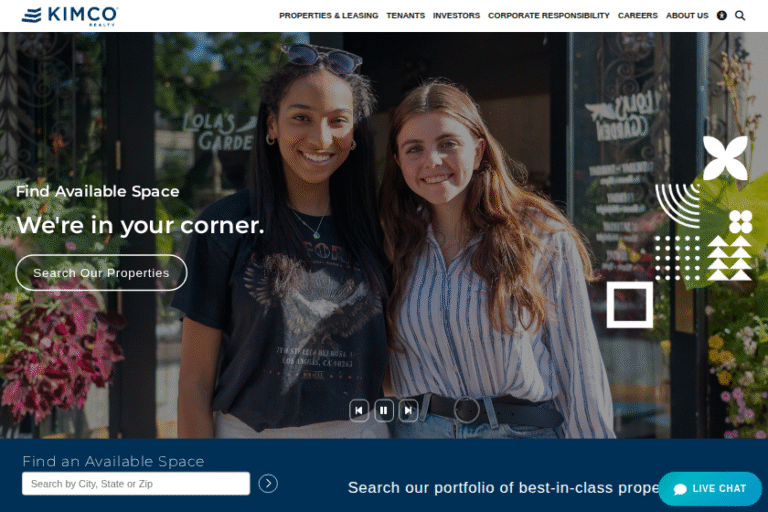Open the Careers menu

pyautogui.click(x=638, y=16)
